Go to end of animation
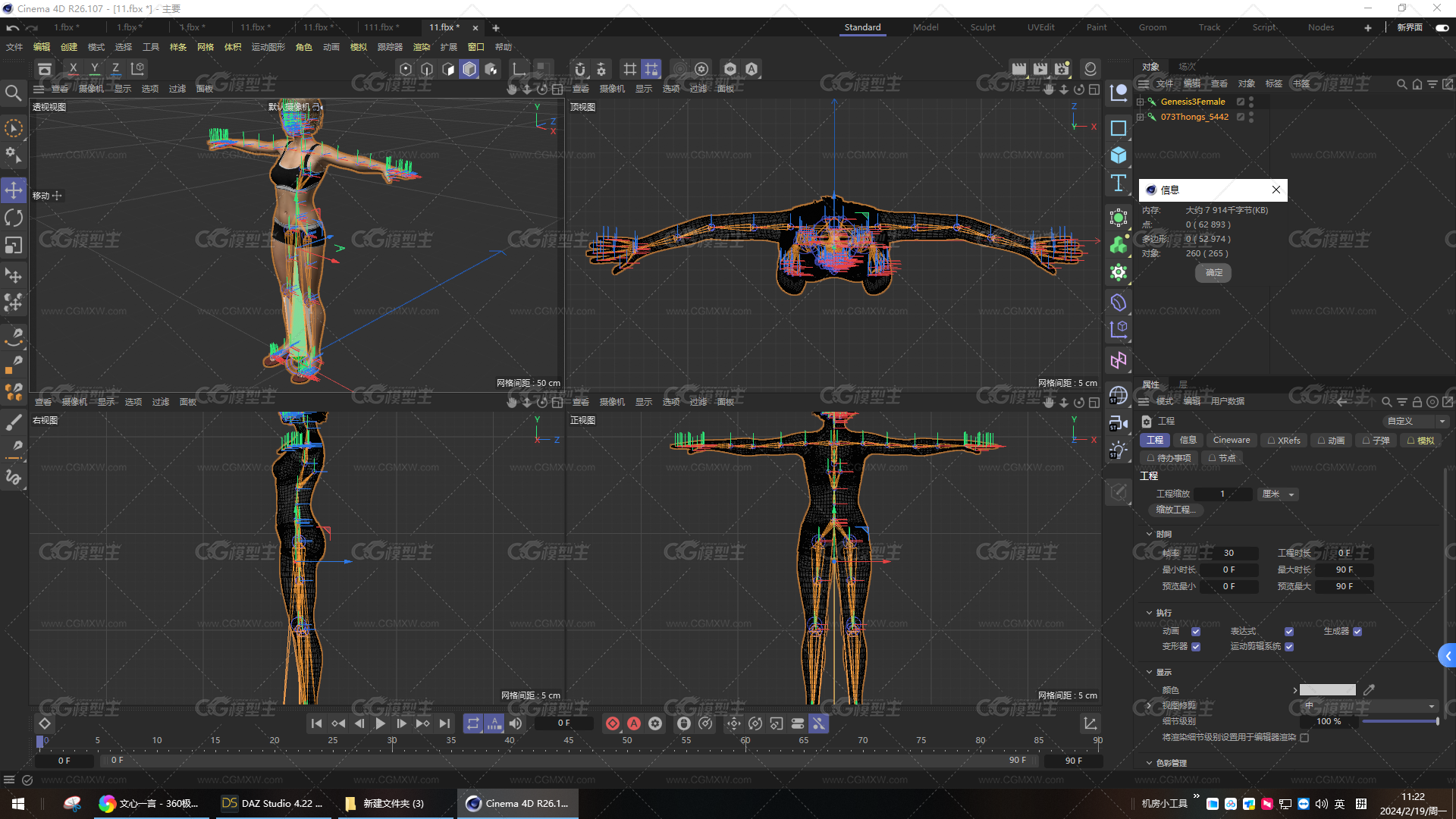Image resolution: width=1456 pixels, height=819 pixels. pos(444,724)
